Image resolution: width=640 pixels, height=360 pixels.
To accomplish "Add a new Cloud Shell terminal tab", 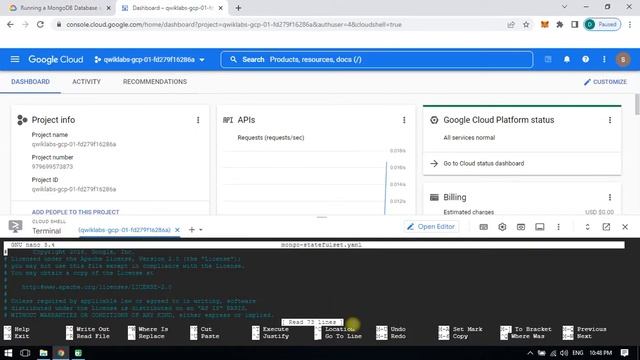I will (x=191, y=230).
